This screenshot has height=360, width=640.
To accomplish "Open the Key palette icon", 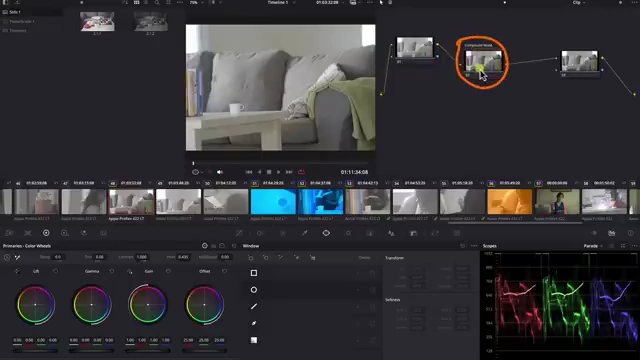I will (413, 233).
